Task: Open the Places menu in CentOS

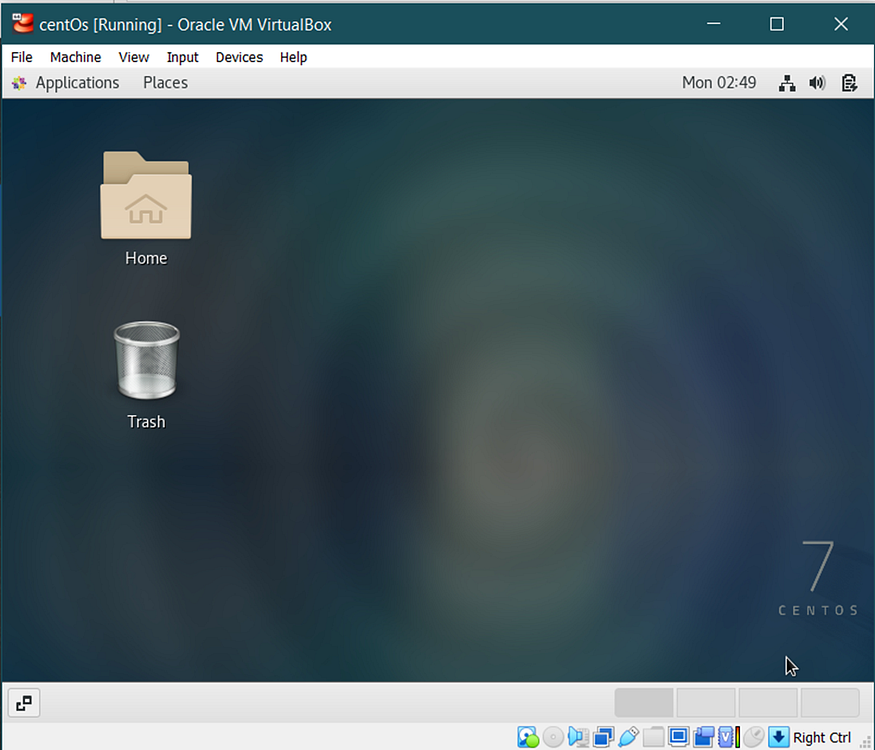Action: 165,83
